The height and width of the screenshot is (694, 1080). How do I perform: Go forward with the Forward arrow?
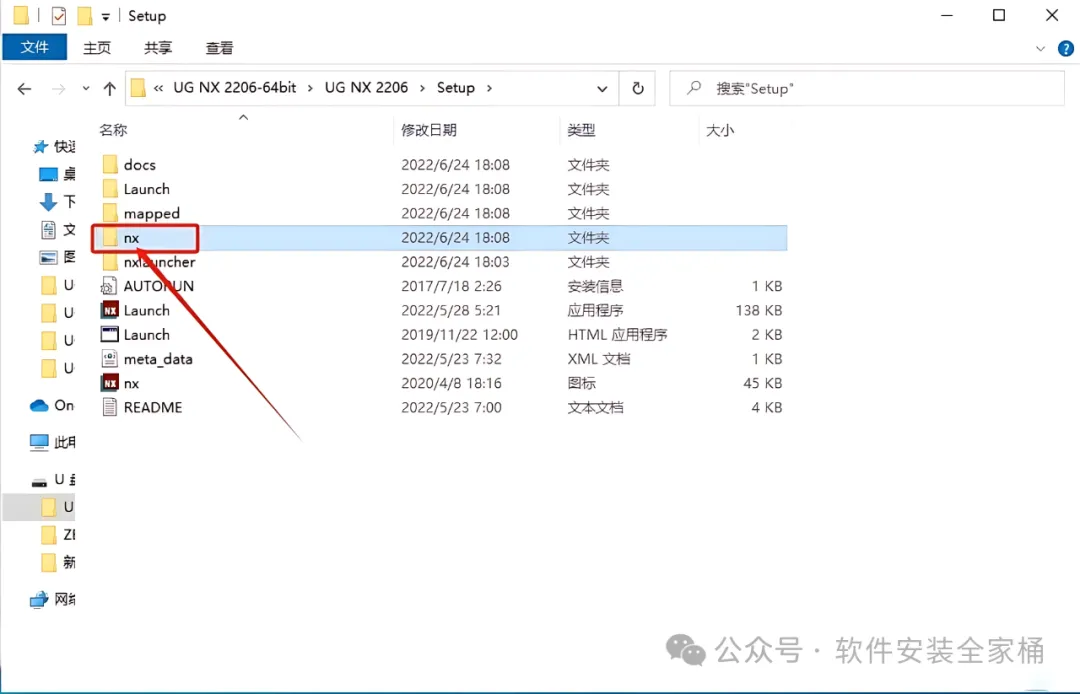(59, 88)
